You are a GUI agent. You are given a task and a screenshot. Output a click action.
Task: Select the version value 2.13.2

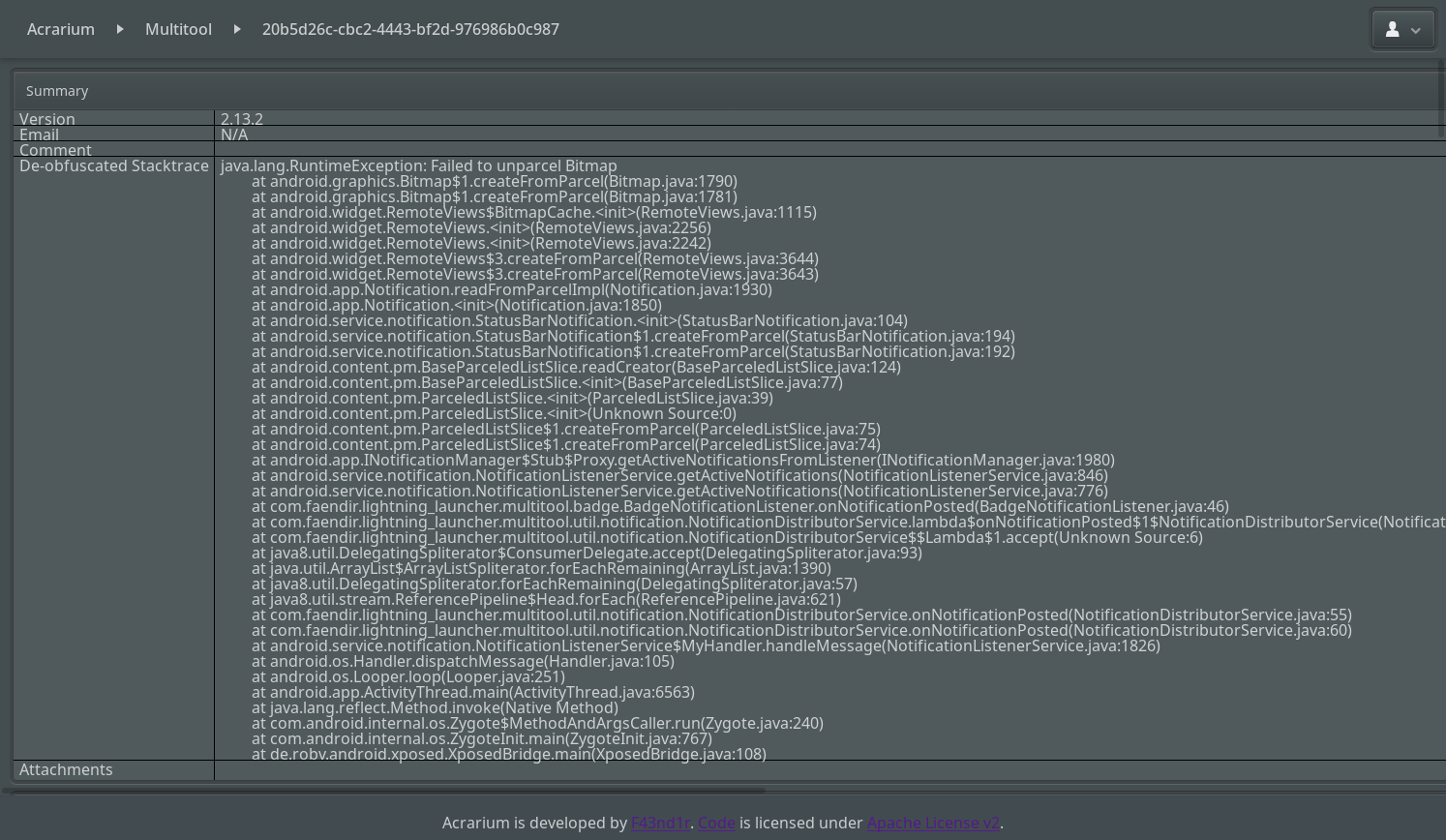coord(242,119)
